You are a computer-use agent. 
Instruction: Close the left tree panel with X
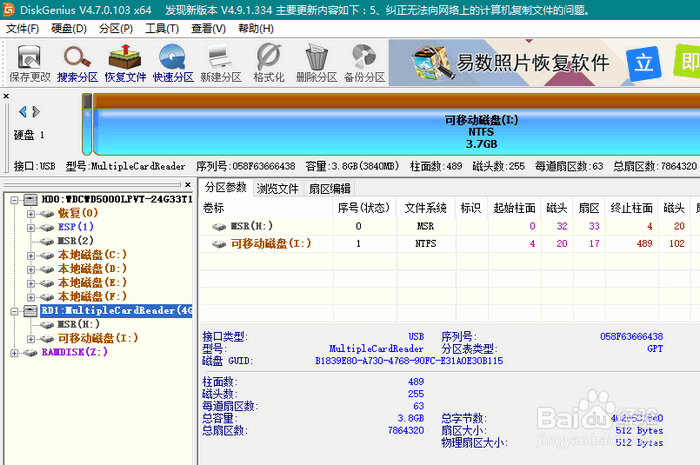pos(188,184)
